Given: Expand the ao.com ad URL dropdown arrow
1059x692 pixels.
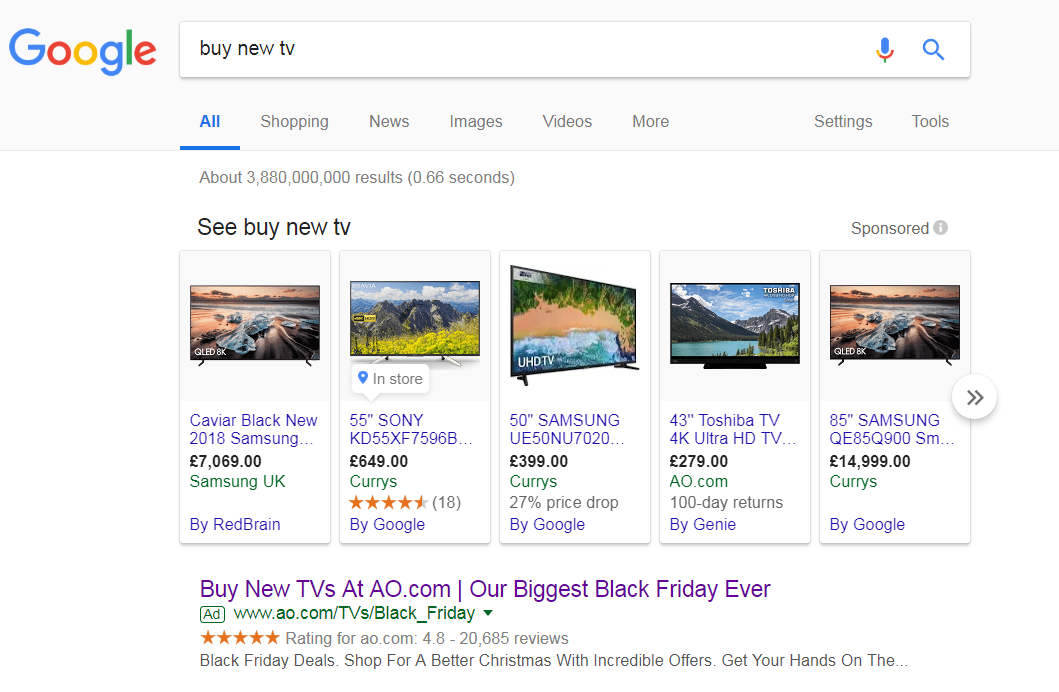Looking at the screenshot, I should 488,613.
